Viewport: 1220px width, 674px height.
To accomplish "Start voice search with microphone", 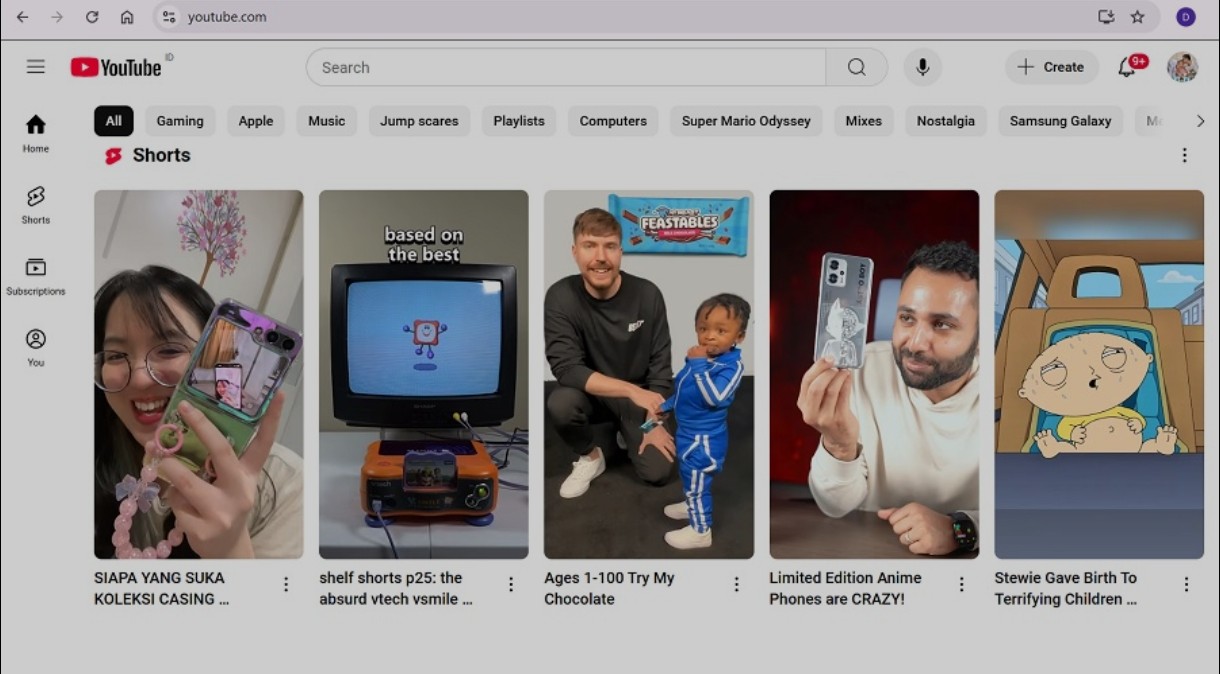I will click(x=922, y=67).
